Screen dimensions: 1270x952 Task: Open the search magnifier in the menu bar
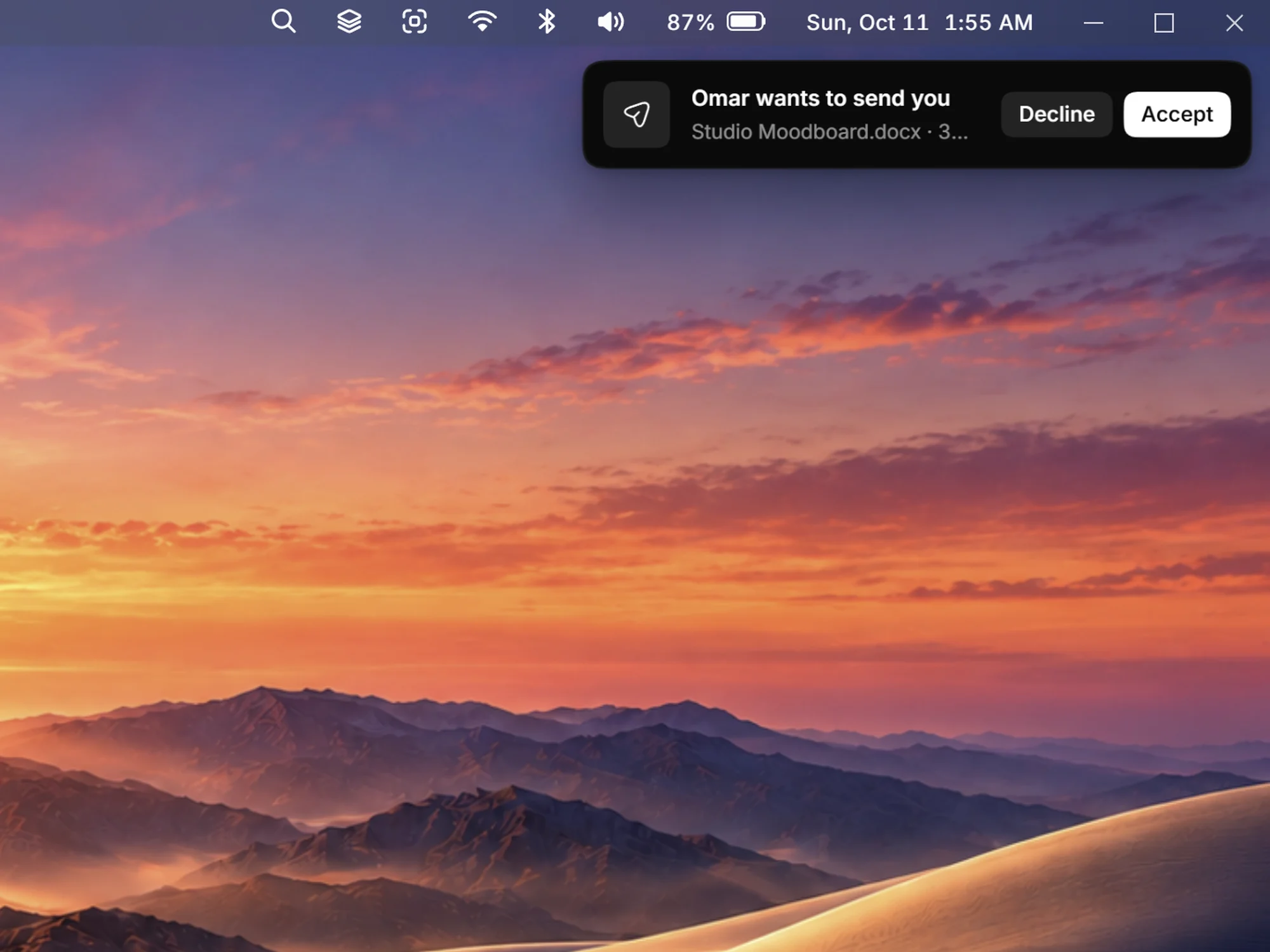tap(283, 22)
